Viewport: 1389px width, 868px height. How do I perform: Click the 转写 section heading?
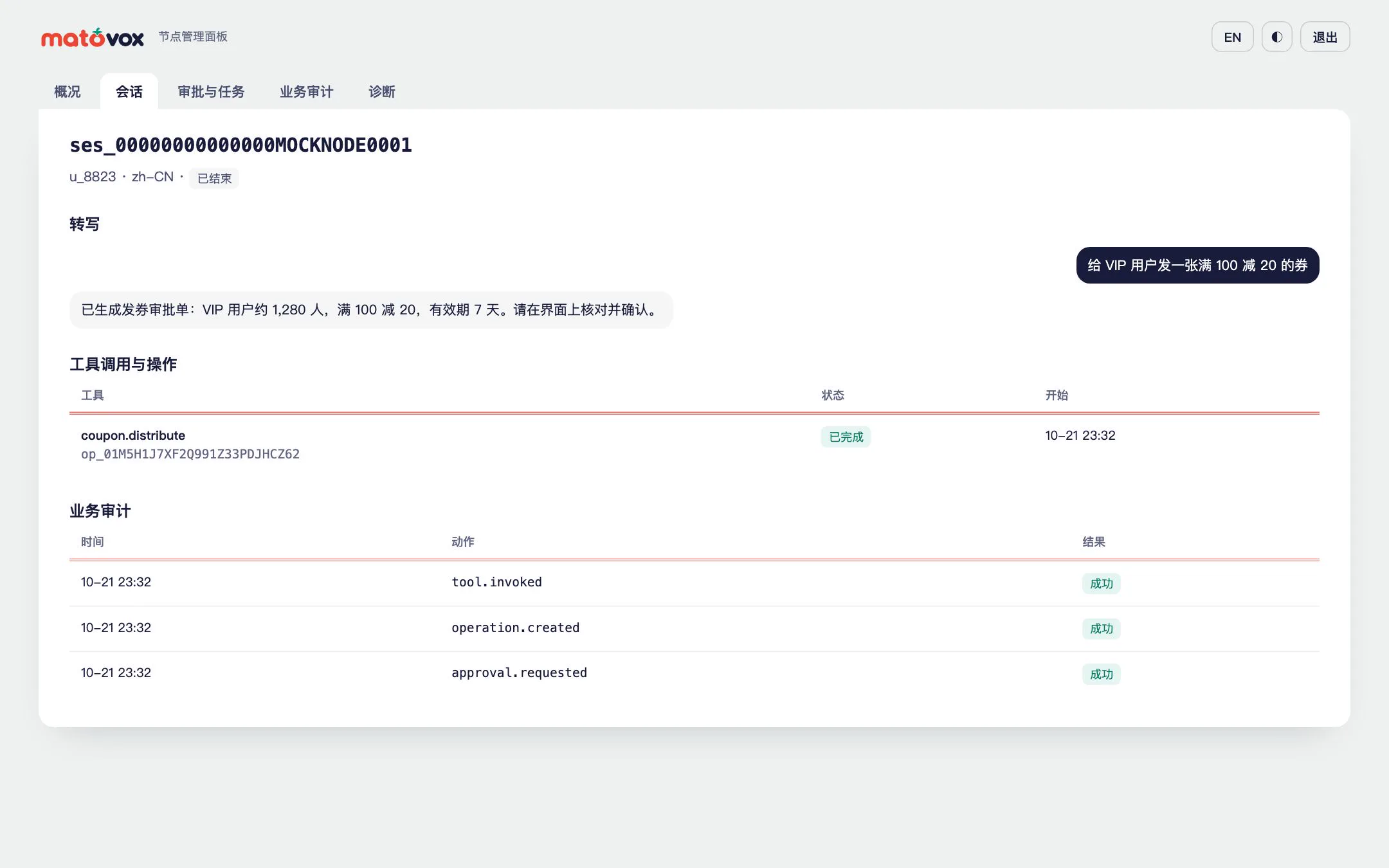tap(85, 224)
